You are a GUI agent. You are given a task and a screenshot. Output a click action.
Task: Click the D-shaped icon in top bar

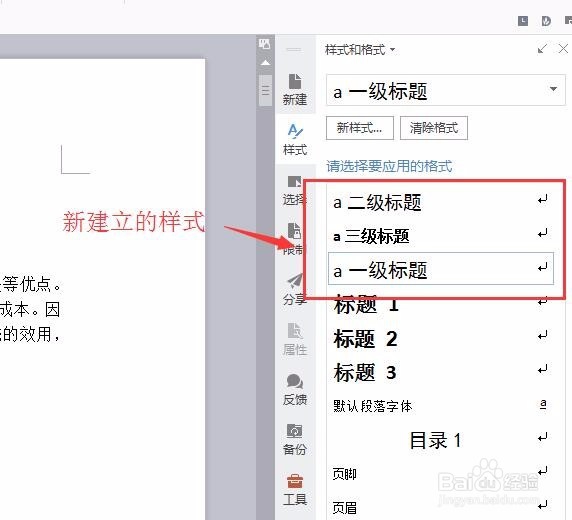click(546, 21)
